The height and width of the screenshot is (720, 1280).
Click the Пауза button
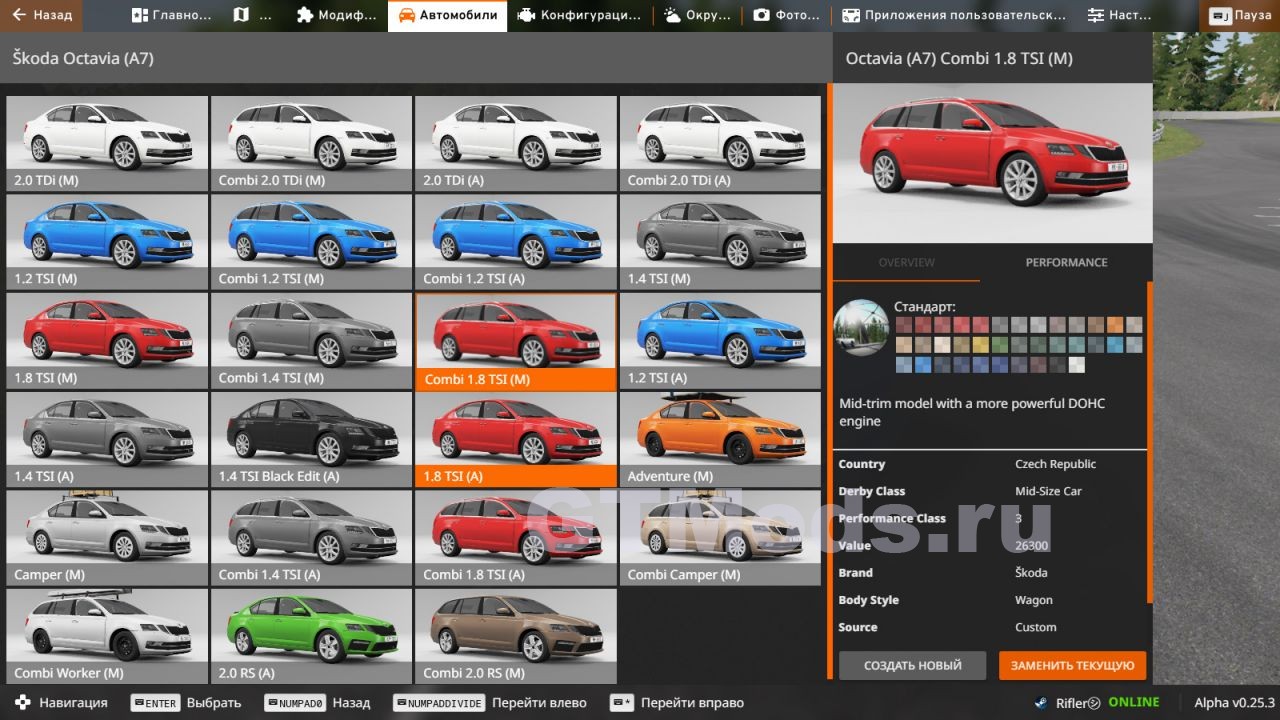1241,15
